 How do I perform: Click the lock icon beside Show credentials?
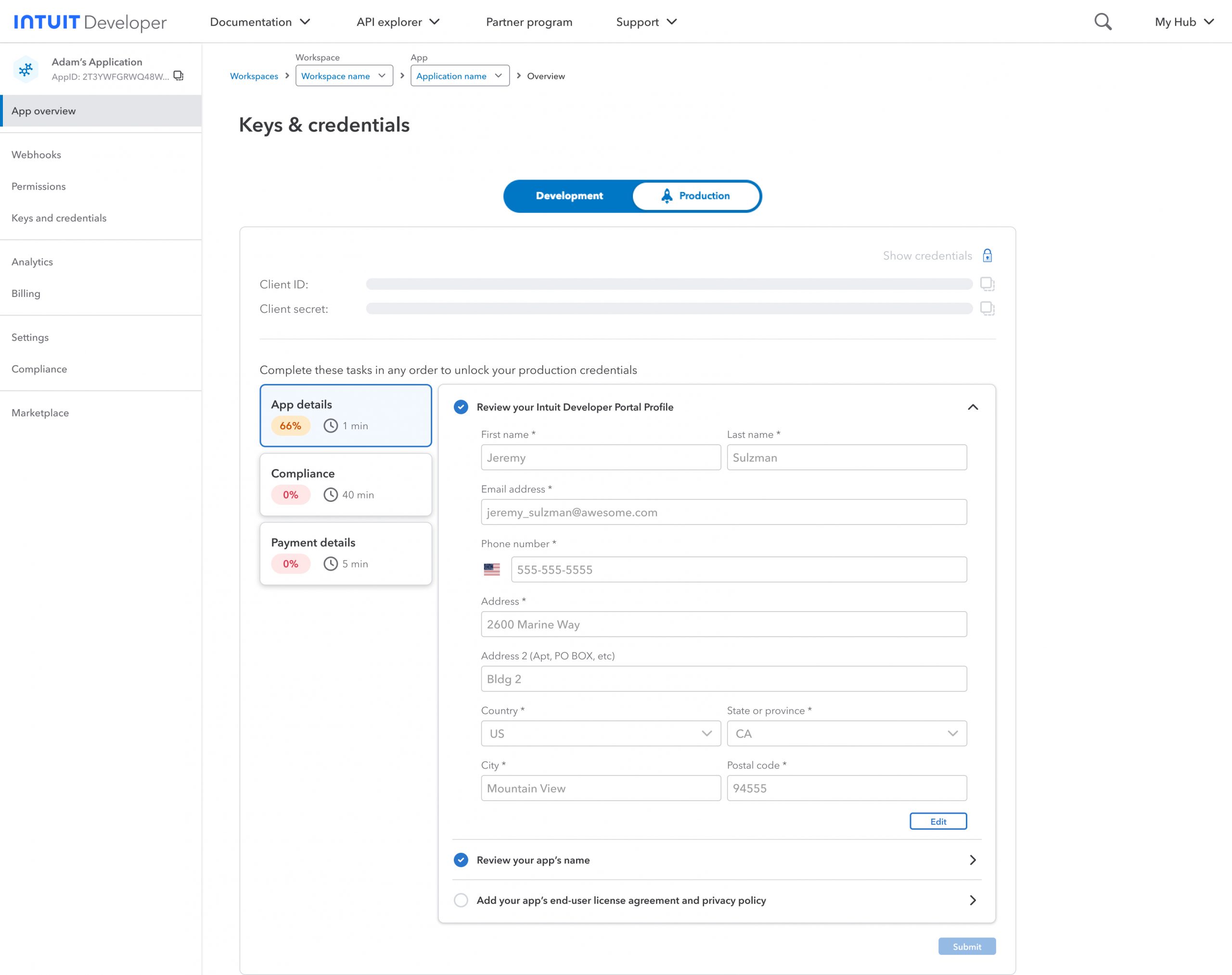(x=987, y=256)
